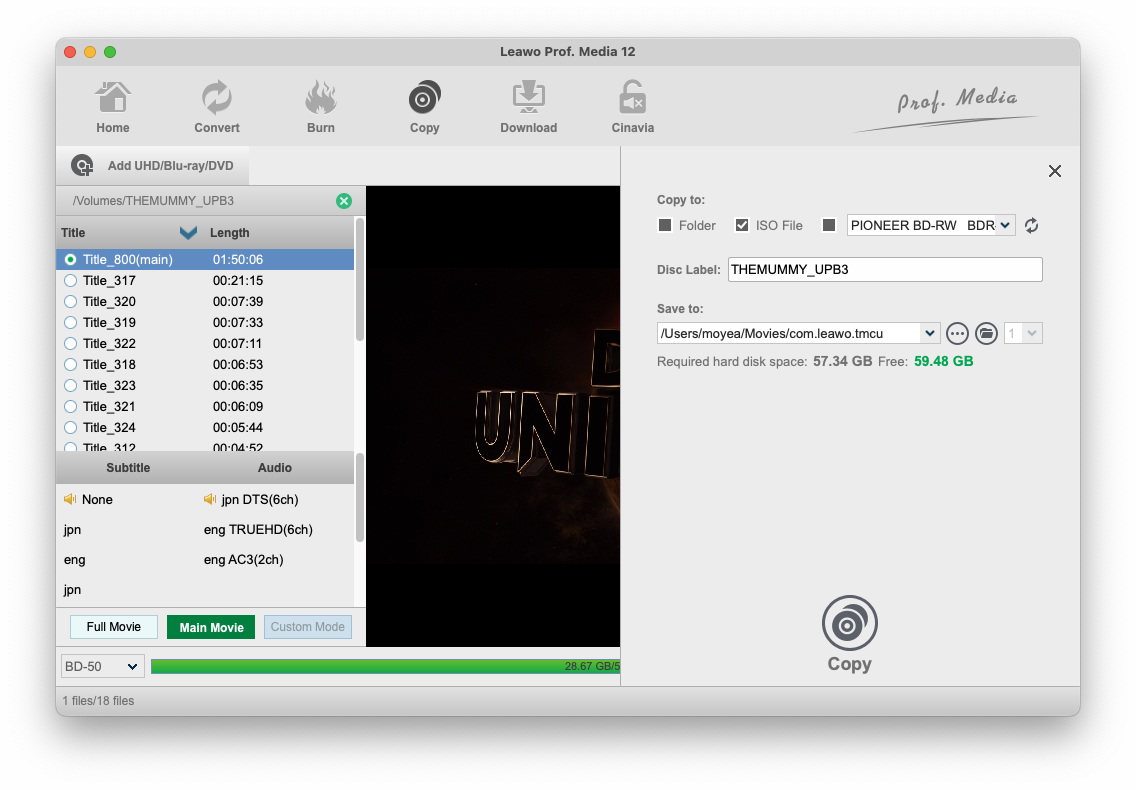
Task: Sort titles using the Title column header
Action: (x=74, y=233)
